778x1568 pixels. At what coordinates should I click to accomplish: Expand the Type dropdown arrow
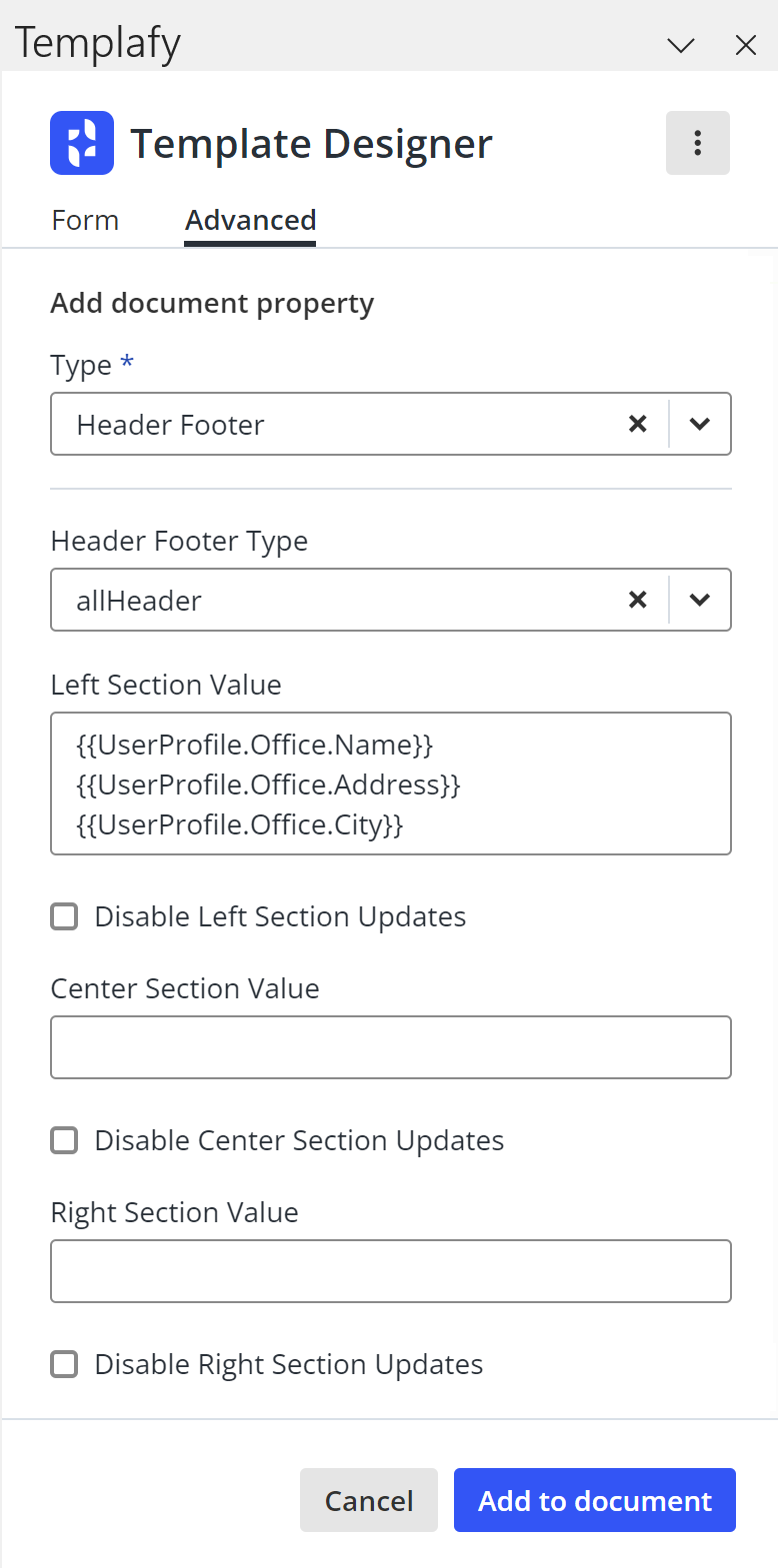(x=700, y=424)
